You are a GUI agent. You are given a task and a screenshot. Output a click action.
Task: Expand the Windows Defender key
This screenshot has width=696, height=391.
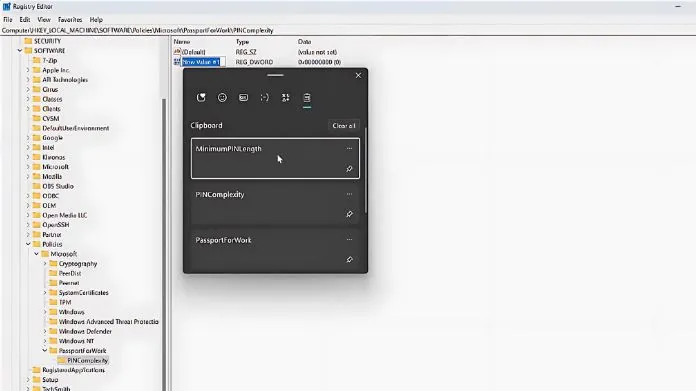[45, 332]
